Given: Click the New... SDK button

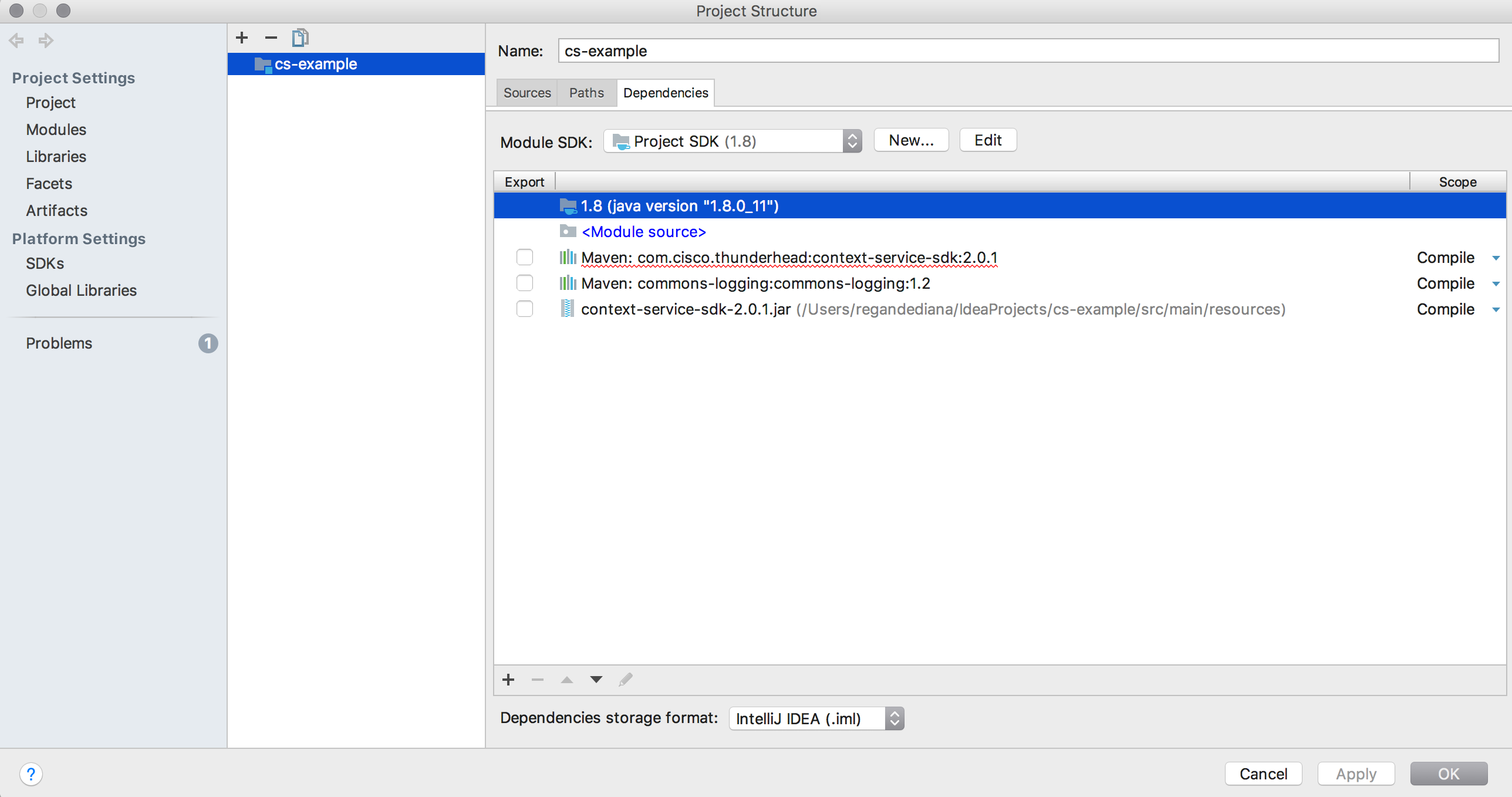Looking at the screenshot, I should pyautogui.click(x=911, y=140).
